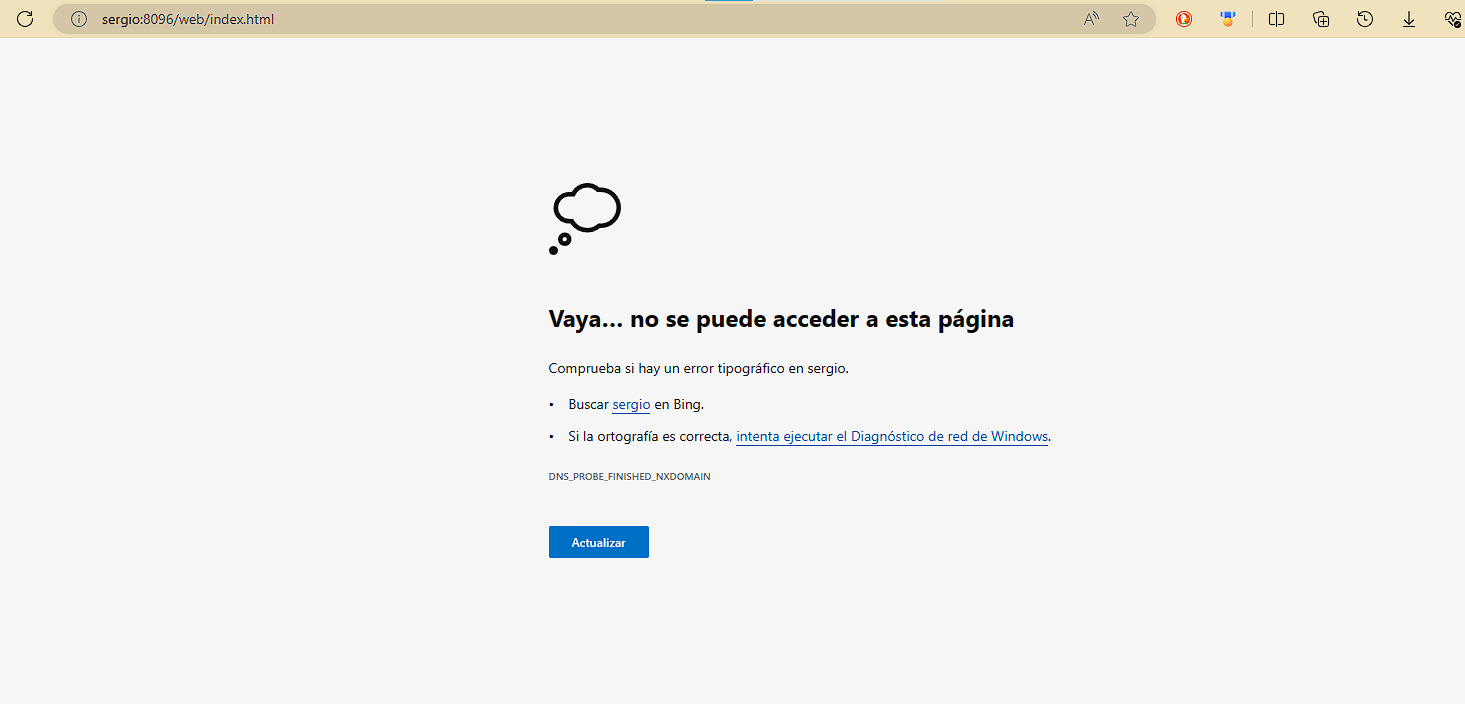Activate the Read Aloud icon
Screen dimensions: 1465x704
click(x=1091, y=19)
